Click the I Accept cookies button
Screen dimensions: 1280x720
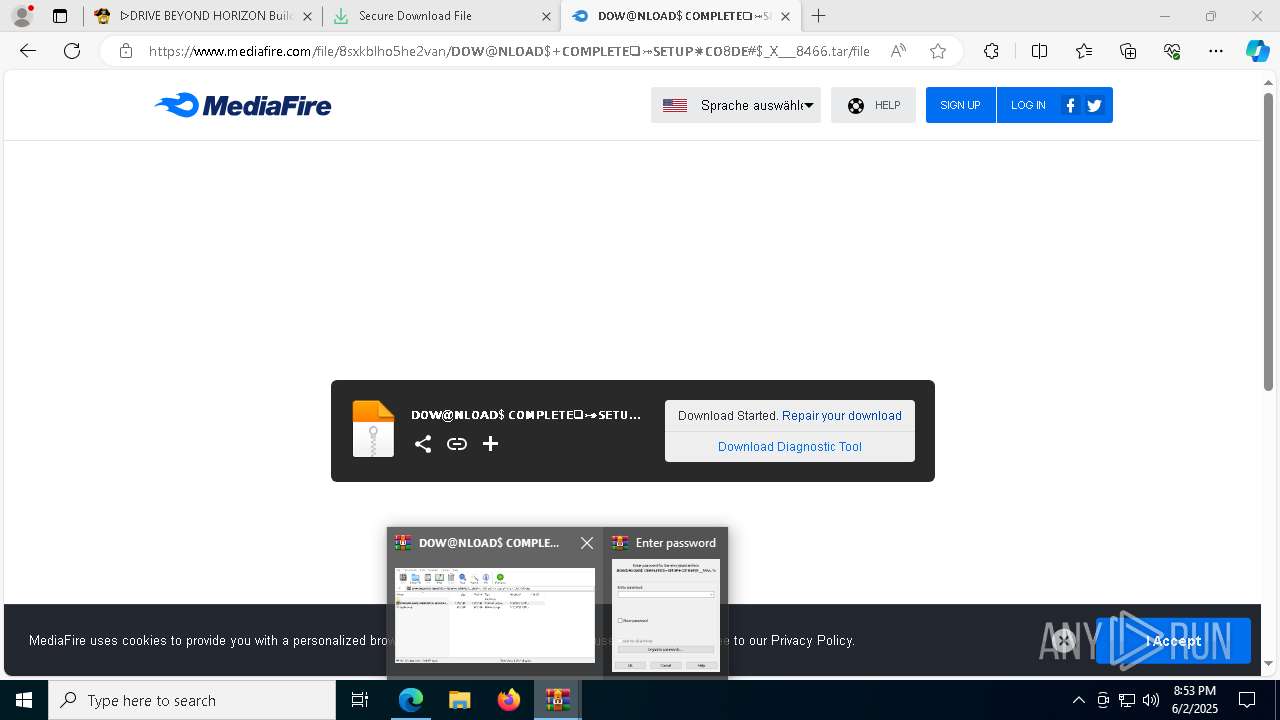pos(1173,641)
